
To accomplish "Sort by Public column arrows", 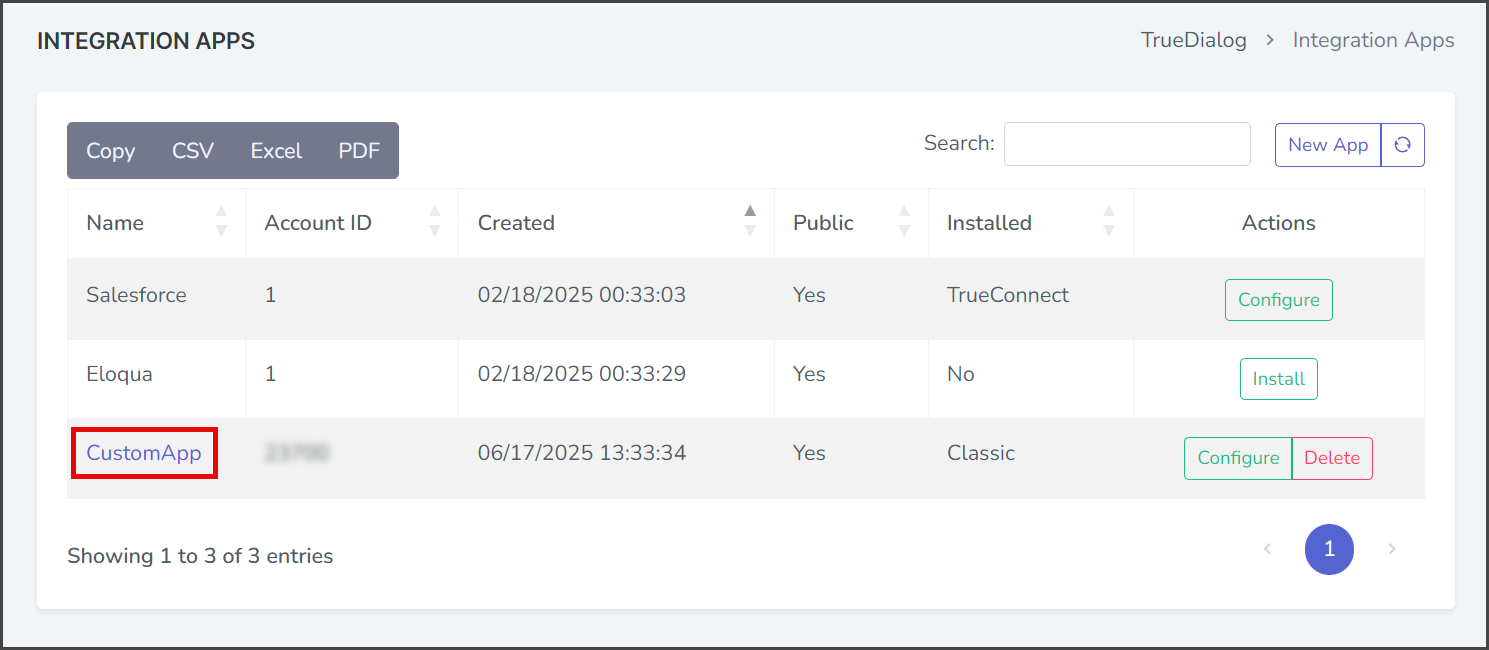I will coord(904,221).
